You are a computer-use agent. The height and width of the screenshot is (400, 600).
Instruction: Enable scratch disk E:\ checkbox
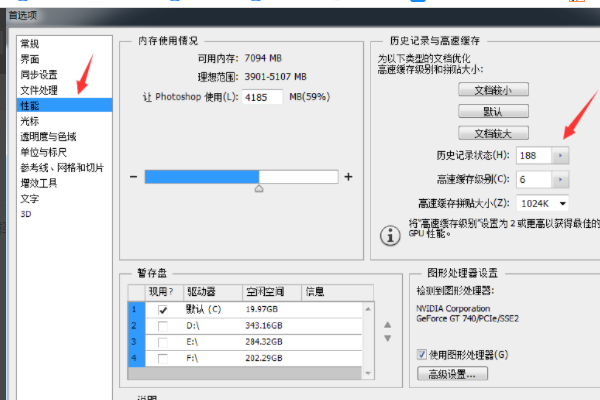coord(163,342)
